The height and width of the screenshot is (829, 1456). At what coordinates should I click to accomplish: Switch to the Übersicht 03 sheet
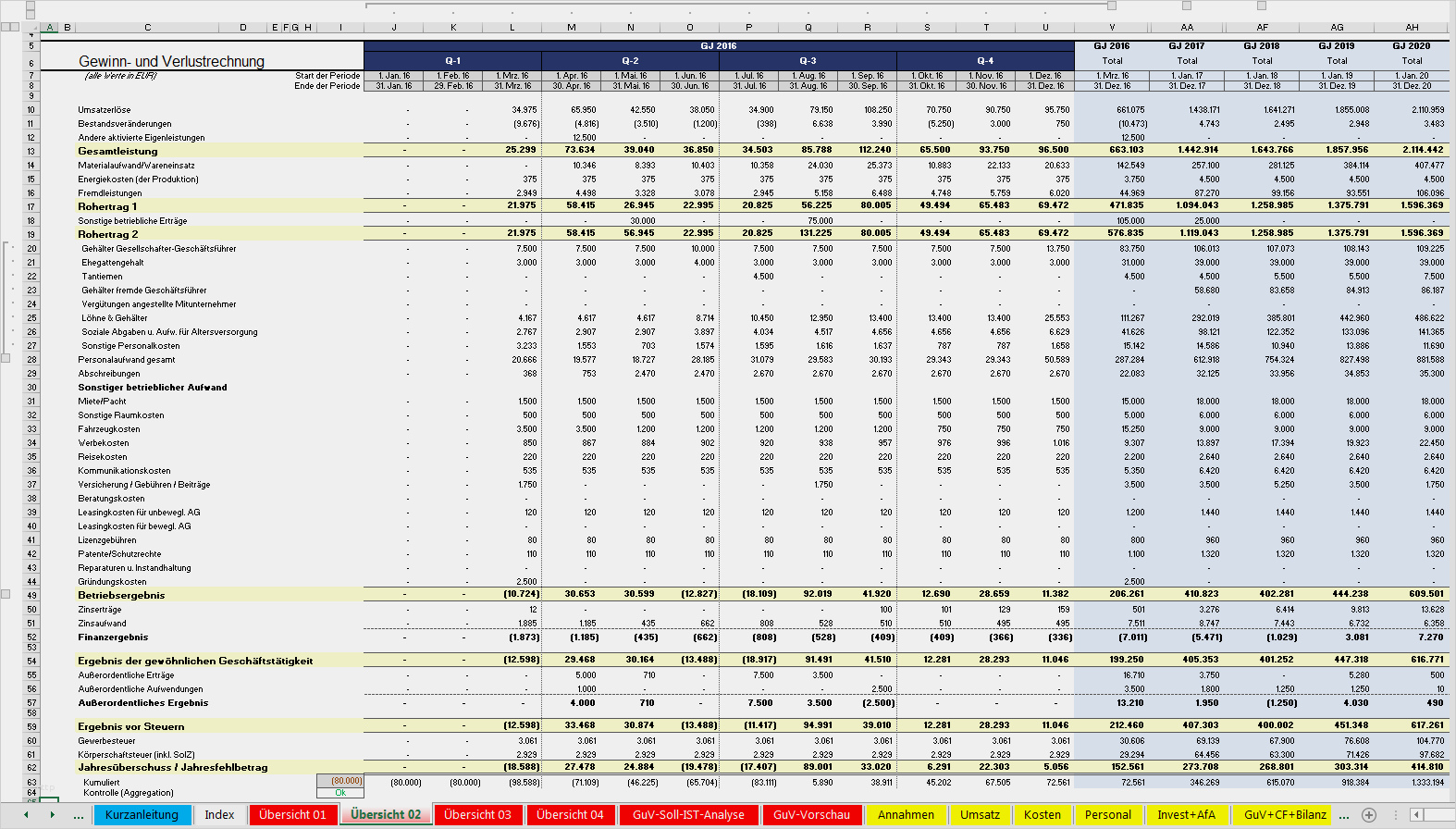(477, 815)
